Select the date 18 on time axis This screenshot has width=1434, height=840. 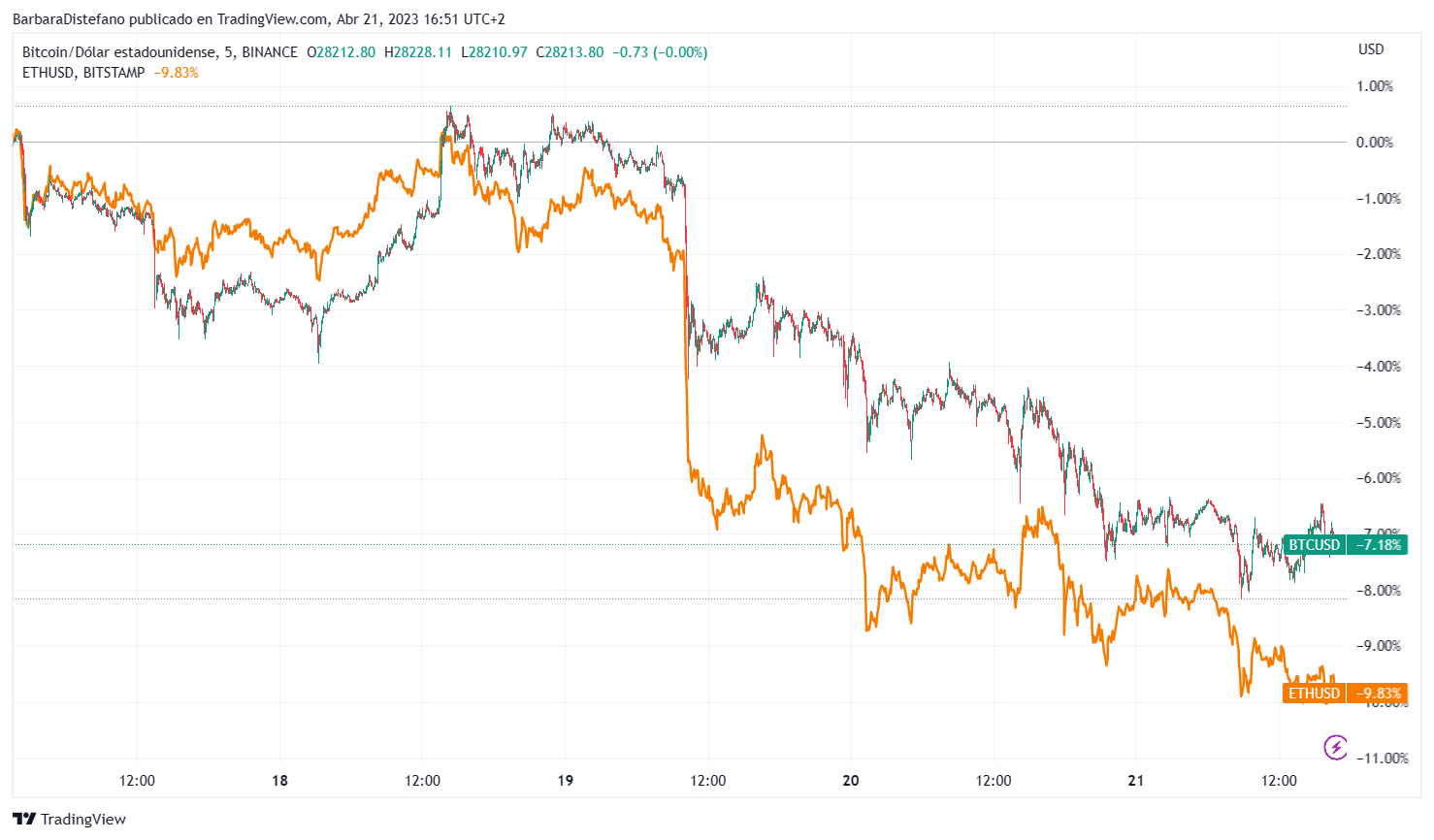click(279, 781)
